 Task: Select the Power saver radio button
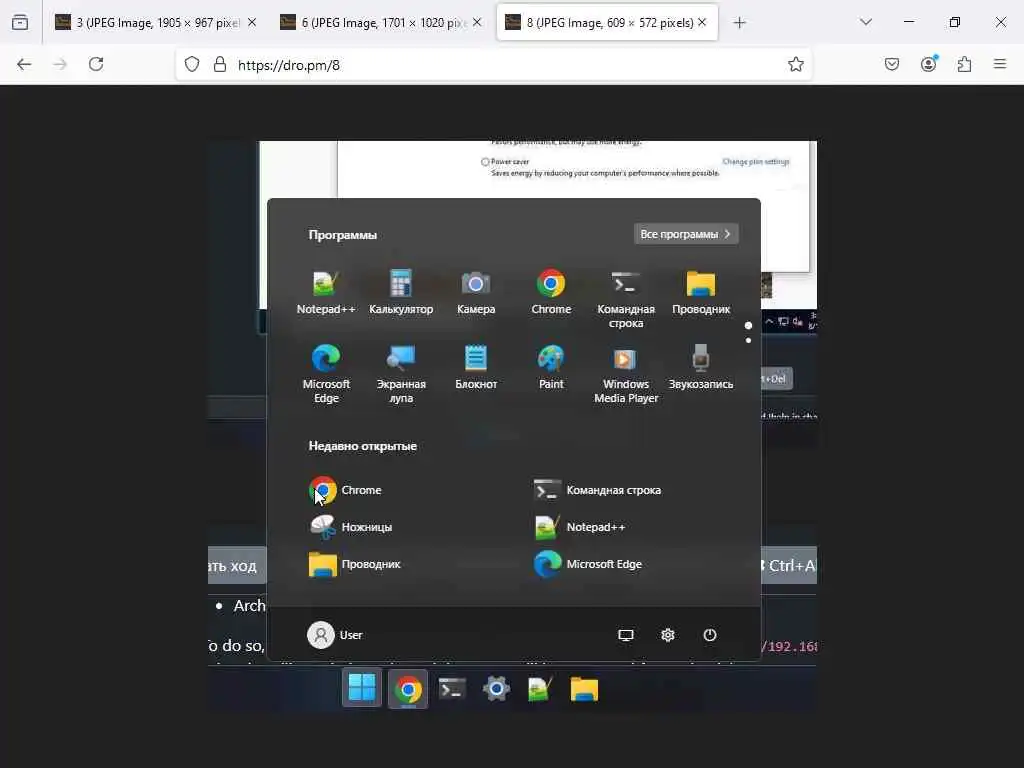coord(485,162)
